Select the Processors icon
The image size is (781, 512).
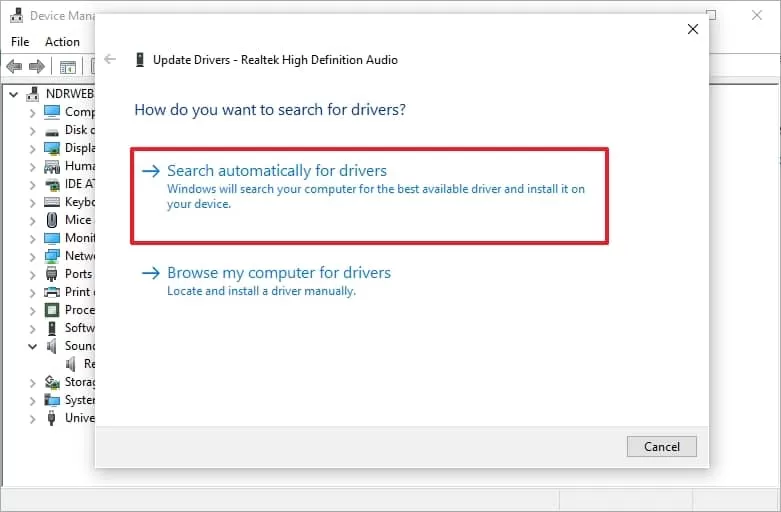[x=52, y=310]
